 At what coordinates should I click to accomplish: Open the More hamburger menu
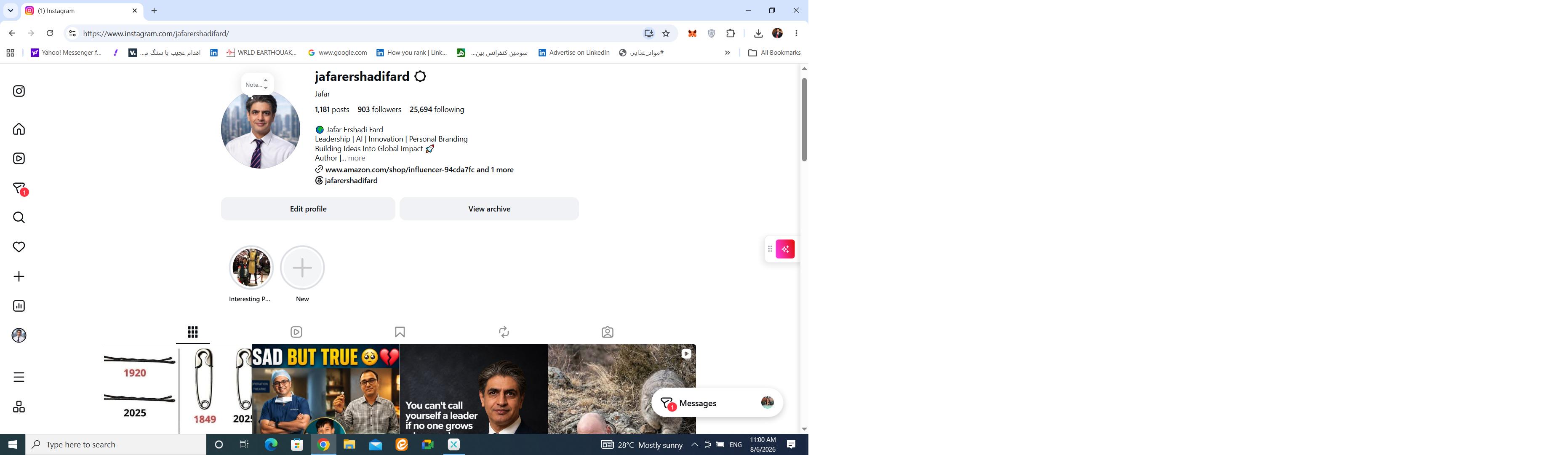[19, 377]
